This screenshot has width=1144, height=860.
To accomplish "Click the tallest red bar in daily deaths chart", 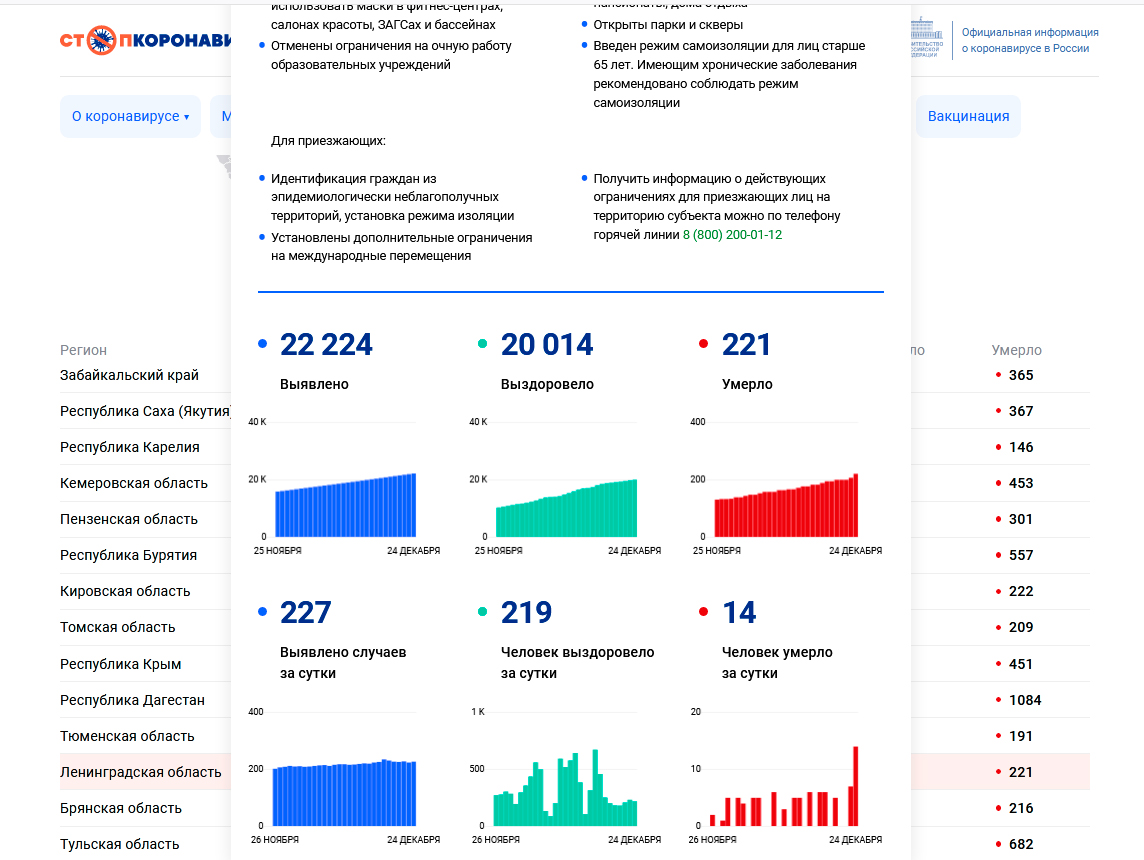I will [856, 786].
